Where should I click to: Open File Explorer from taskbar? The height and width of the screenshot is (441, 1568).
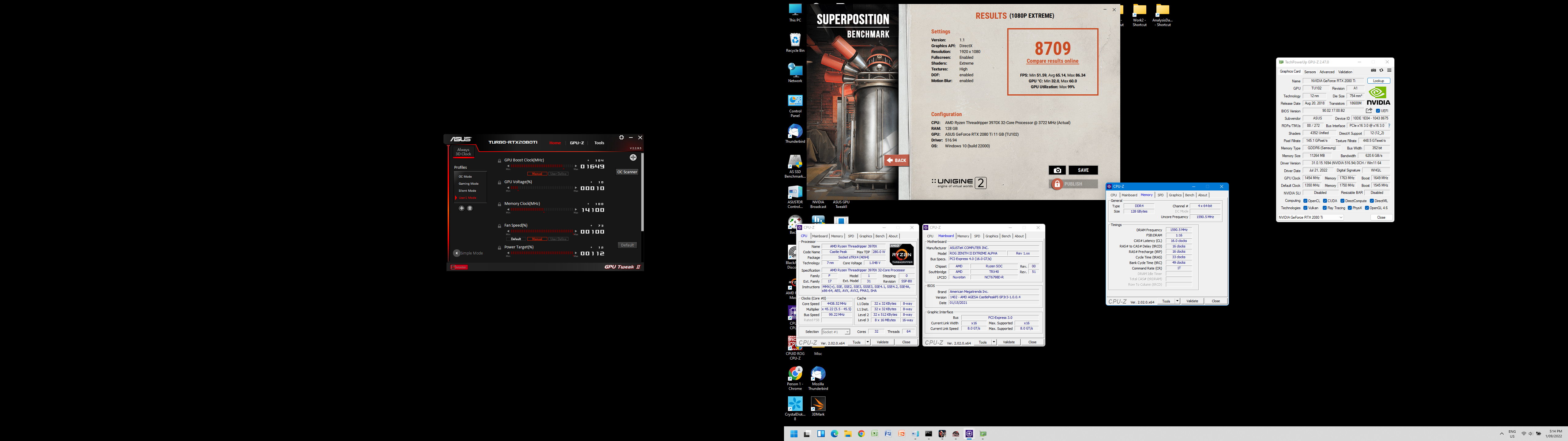[x=848, y=434]
